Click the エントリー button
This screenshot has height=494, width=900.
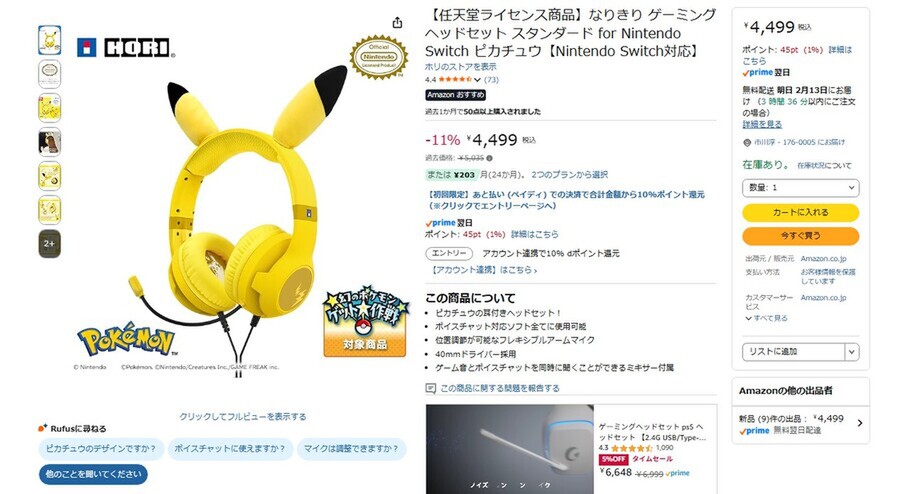449,253
